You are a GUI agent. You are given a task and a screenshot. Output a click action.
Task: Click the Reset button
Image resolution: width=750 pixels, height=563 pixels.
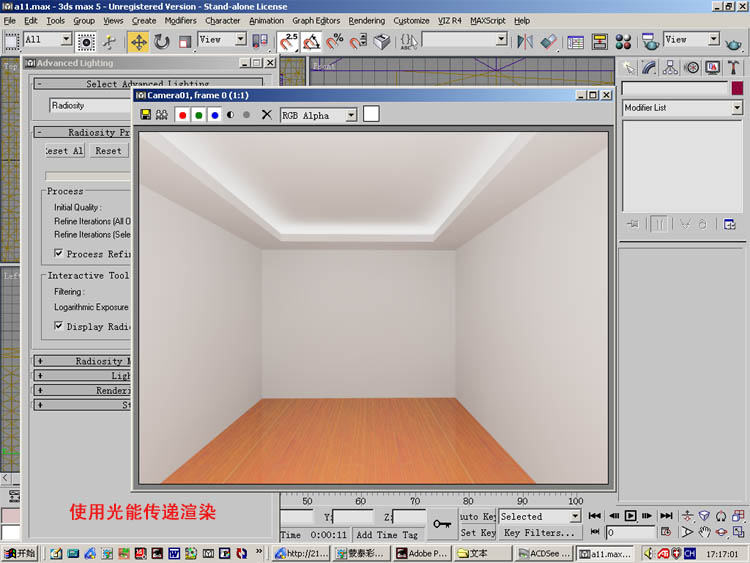[x=109, y=151]
